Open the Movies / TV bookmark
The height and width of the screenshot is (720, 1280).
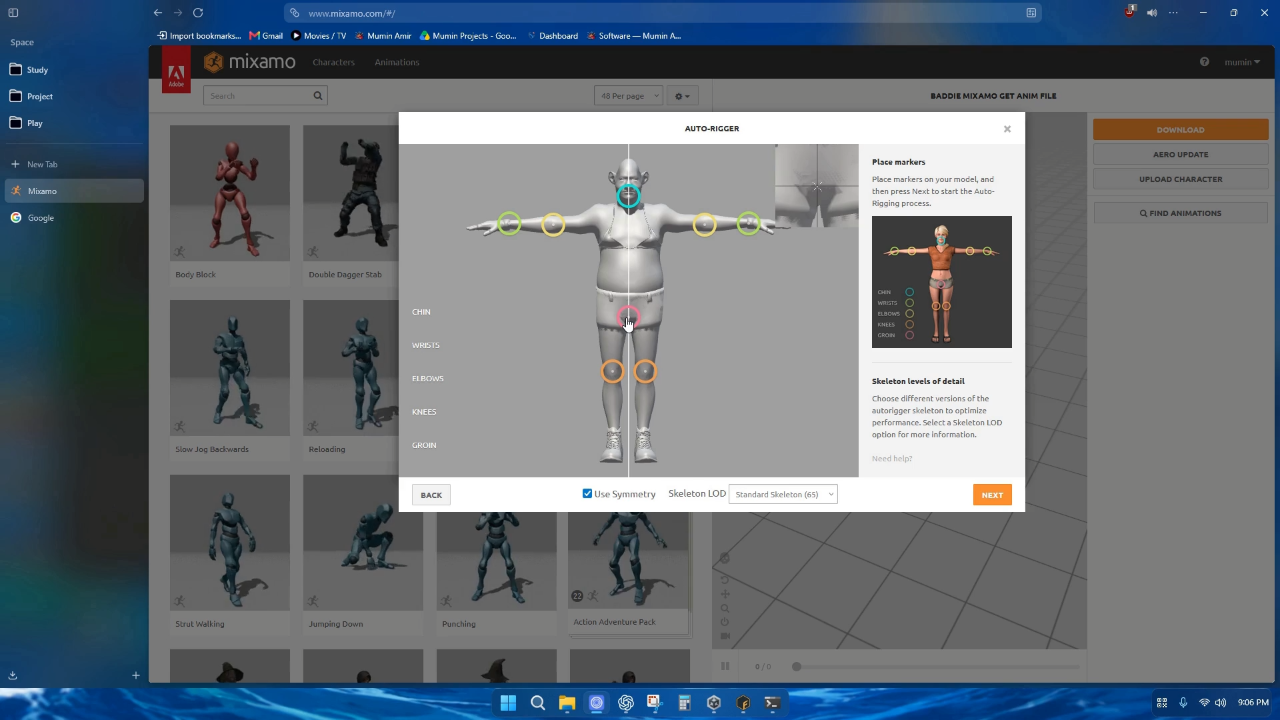[x=318, y=36]
